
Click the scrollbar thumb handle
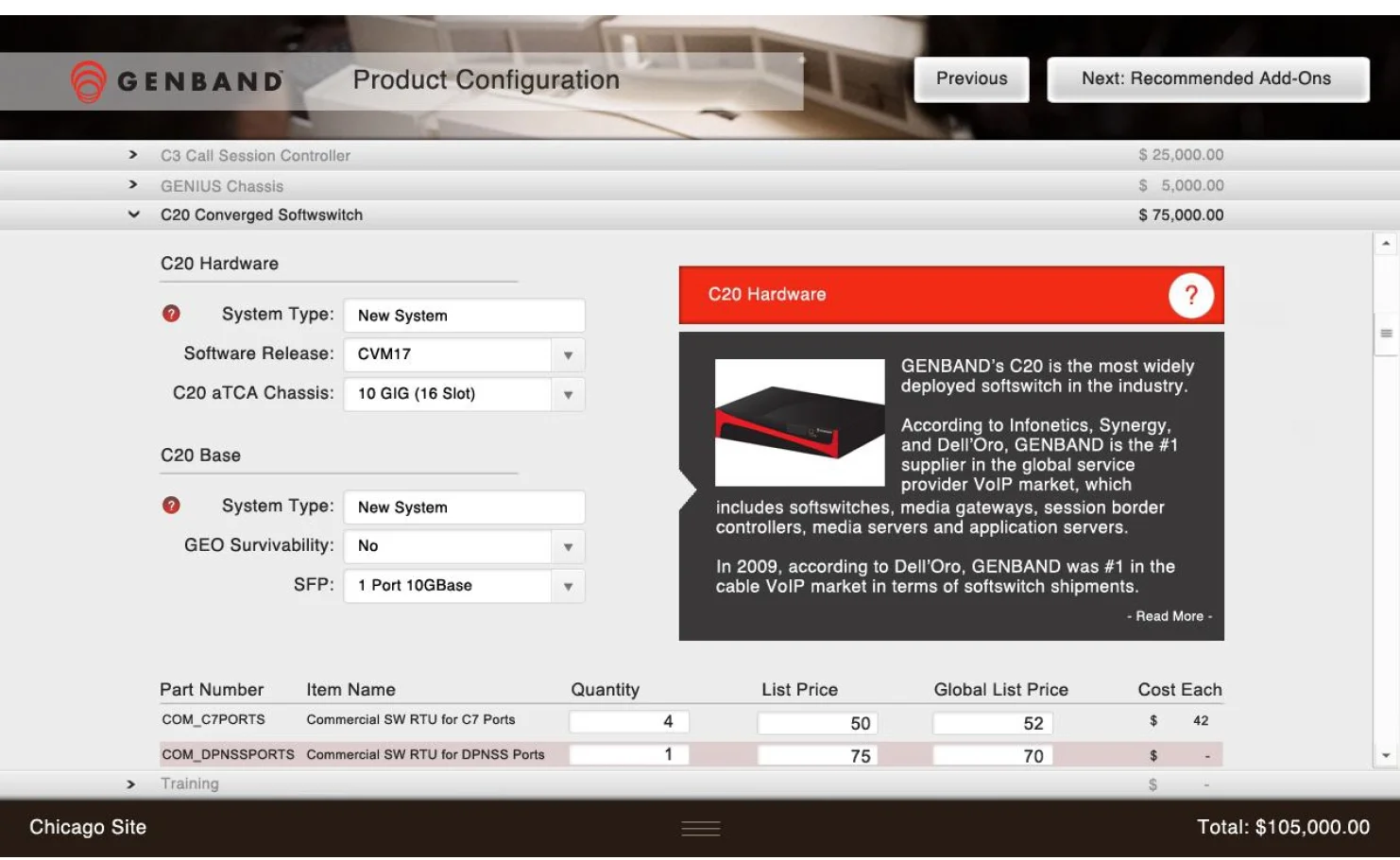(1386, 333)
